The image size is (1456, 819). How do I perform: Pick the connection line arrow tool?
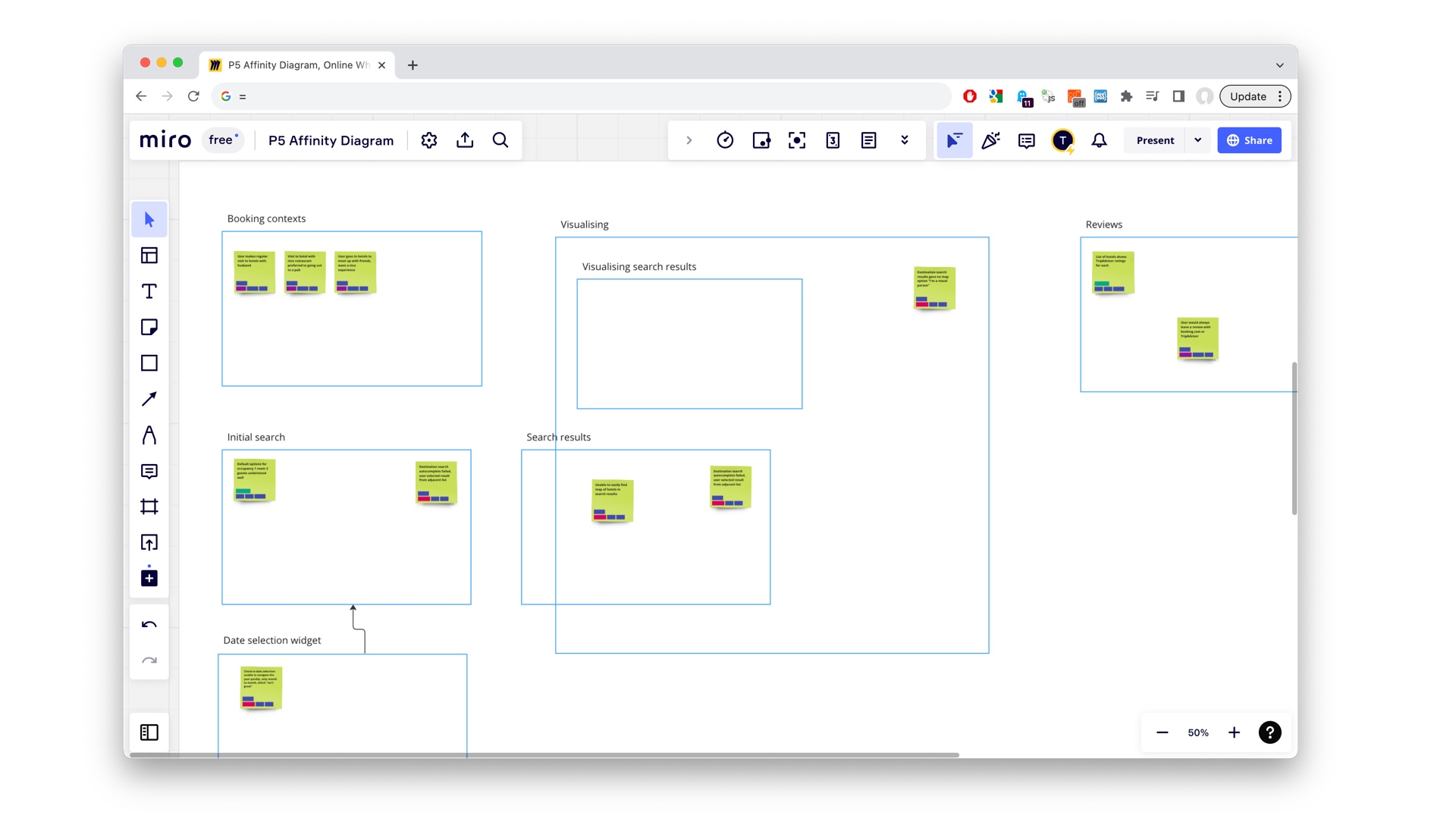point(149,399)
